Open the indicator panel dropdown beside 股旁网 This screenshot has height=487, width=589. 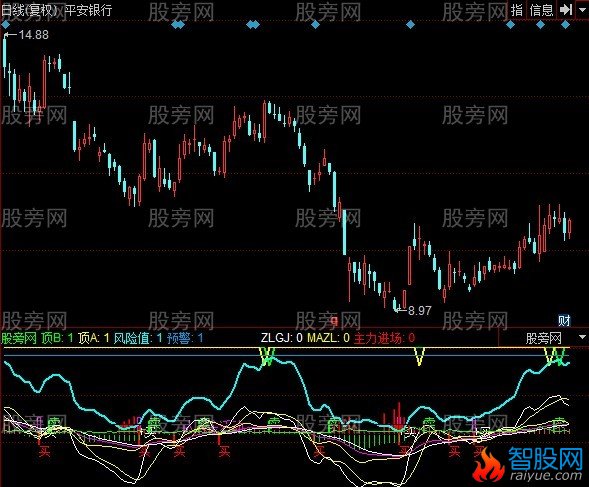coord(582,337)
